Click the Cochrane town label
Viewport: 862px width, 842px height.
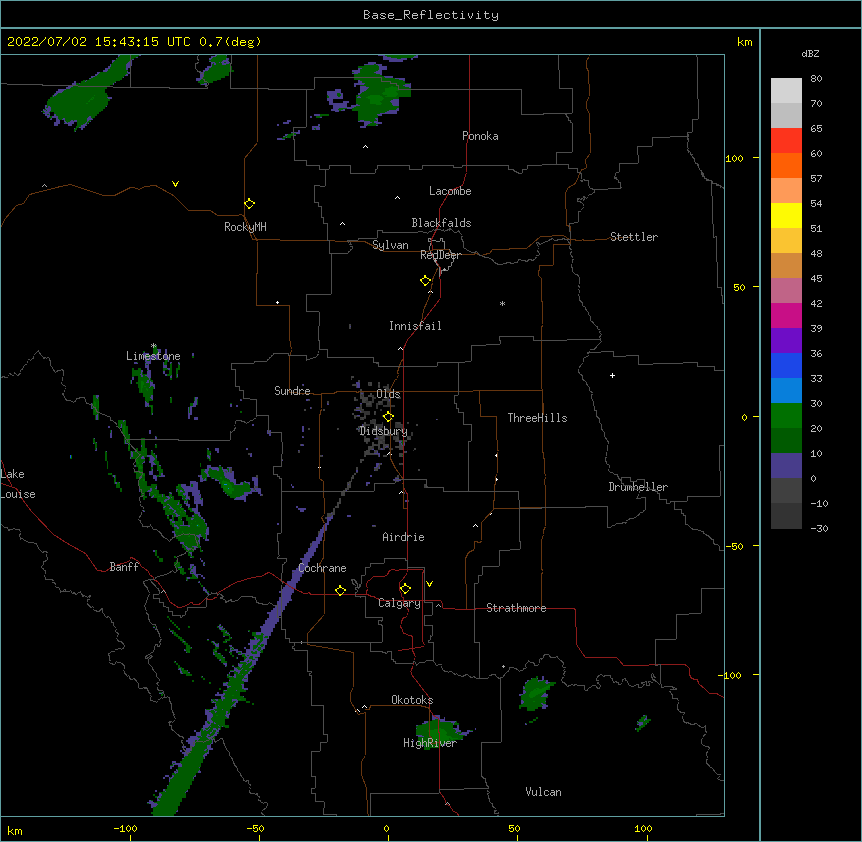coord(322,568)
